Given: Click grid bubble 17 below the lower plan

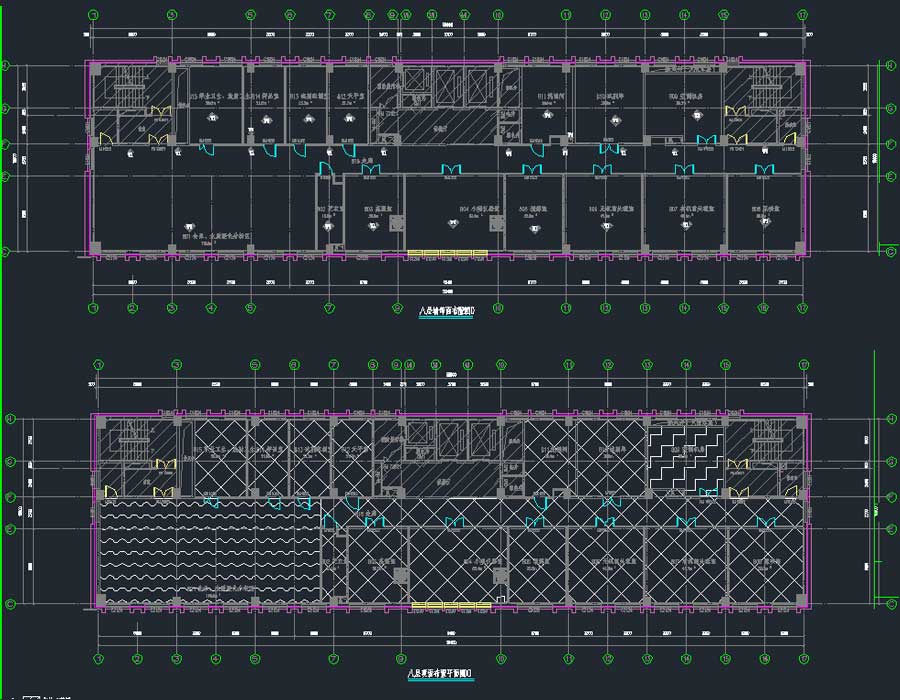Looking at the screenshot, I should tap(803, 658).
